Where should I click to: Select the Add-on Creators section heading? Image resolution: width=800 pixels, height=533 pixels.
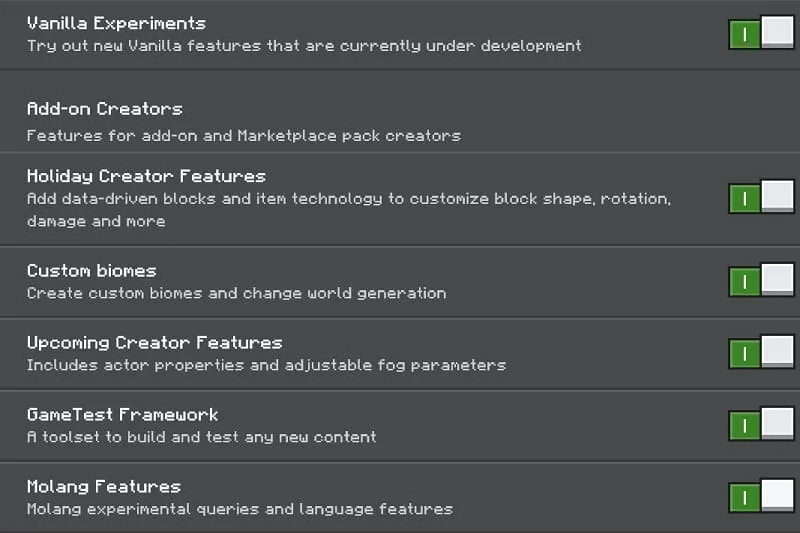click(x=104, y=109)
